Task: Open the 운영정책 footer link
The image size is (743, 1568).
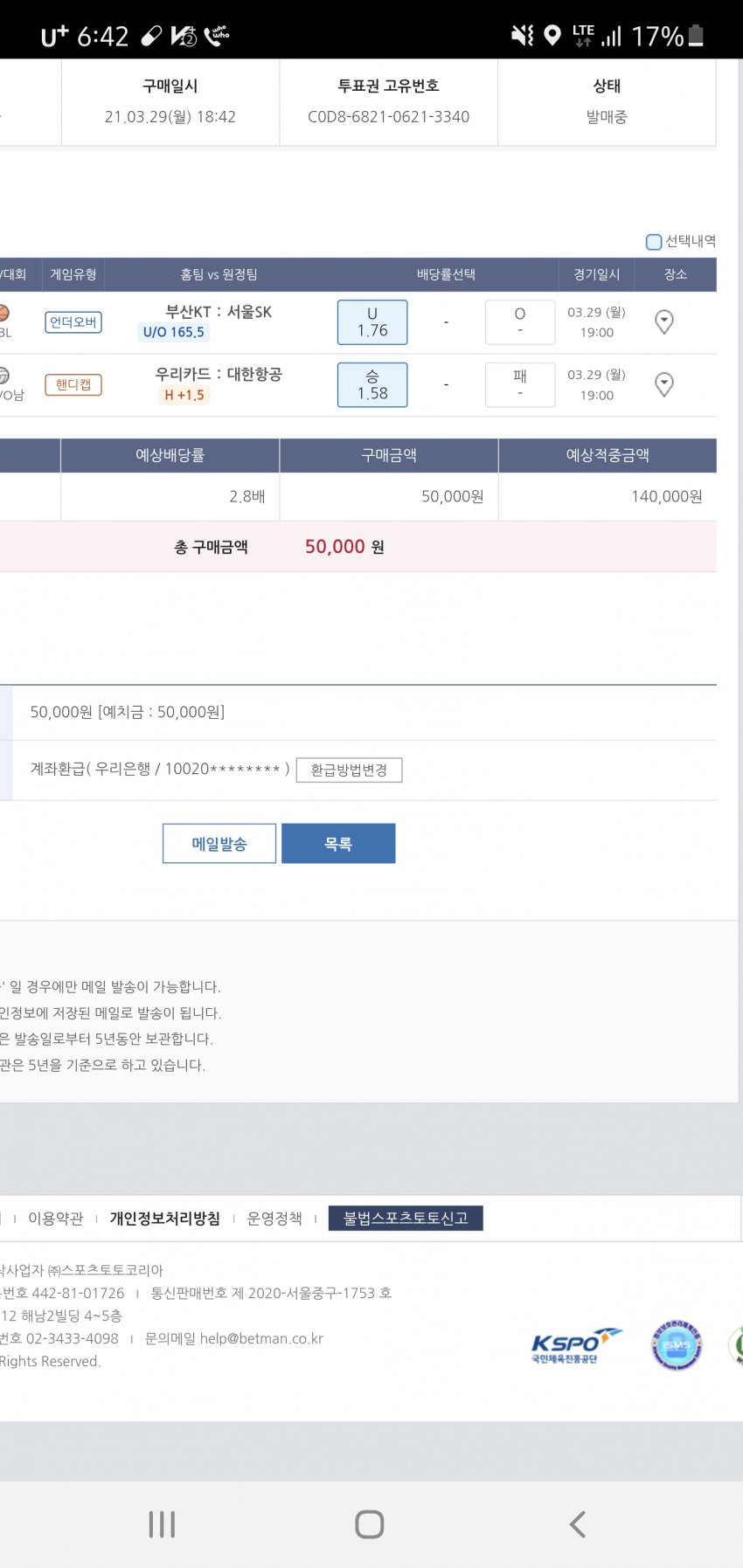Action: coord(274,1219)
